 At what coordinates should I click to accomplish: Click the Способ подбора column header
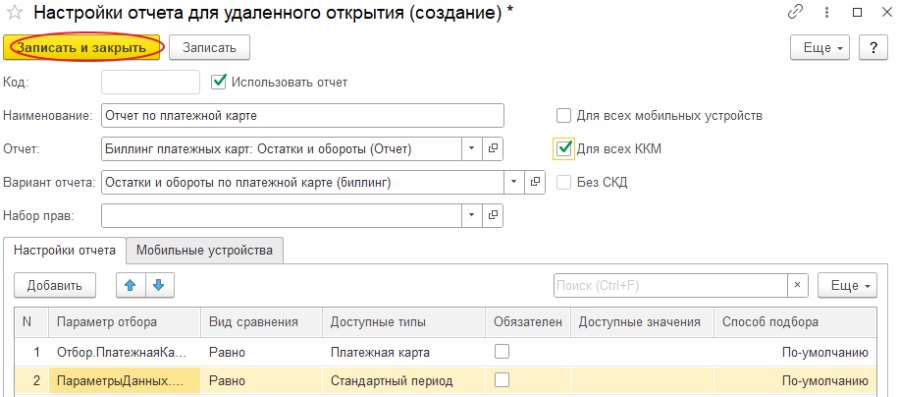[795, 322]
